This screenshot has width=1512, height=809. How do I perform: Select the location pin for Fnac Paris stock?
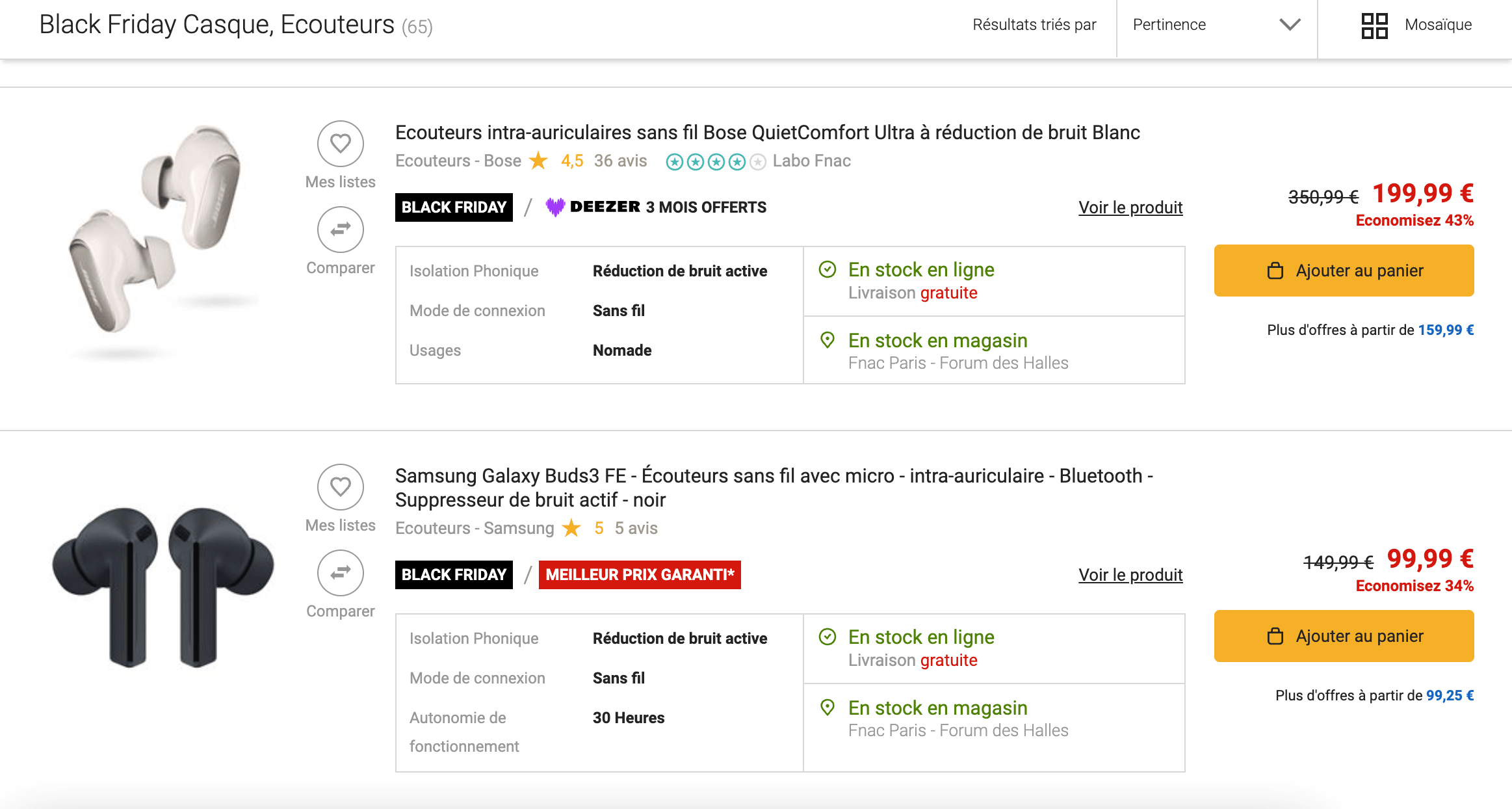coord(828,339)
